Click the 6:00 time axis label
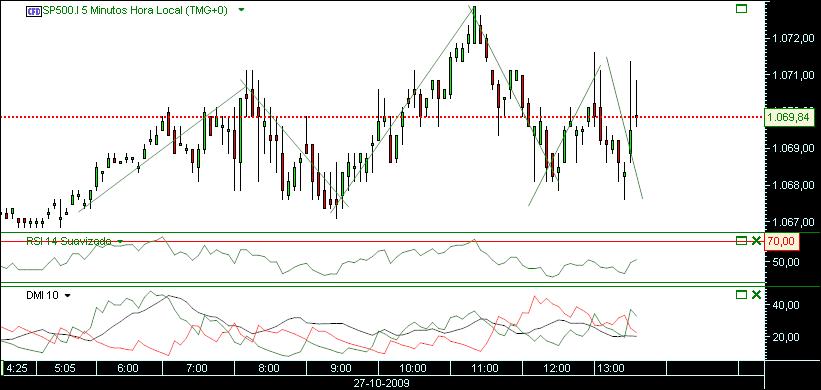 [128, 368]
